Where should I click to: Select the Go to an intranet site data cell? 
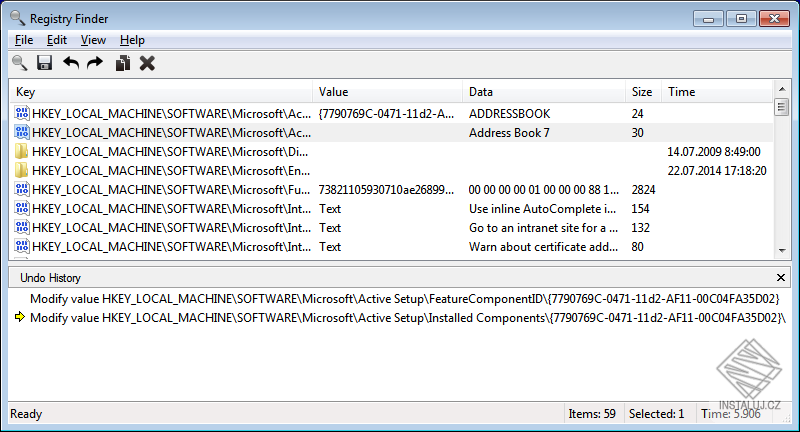tap(543, 227)
